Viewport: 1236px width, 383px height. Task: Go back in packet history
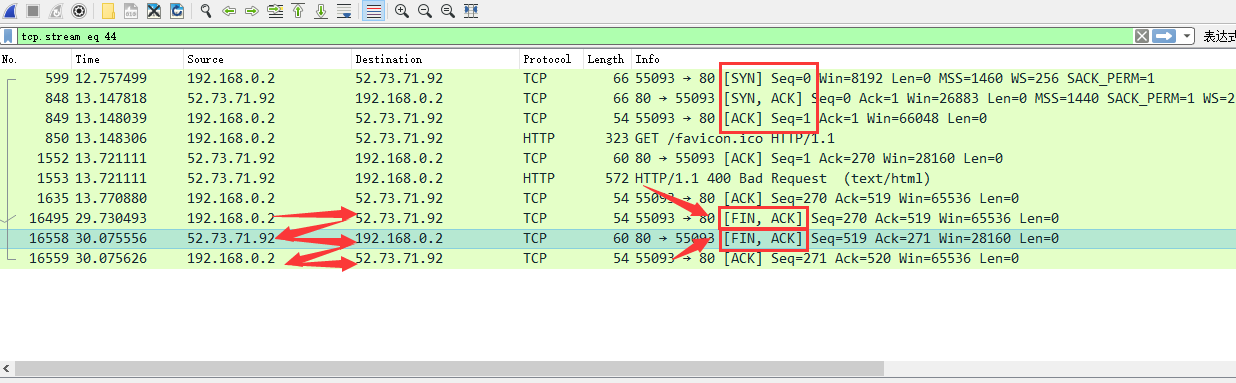pos(229,11)
